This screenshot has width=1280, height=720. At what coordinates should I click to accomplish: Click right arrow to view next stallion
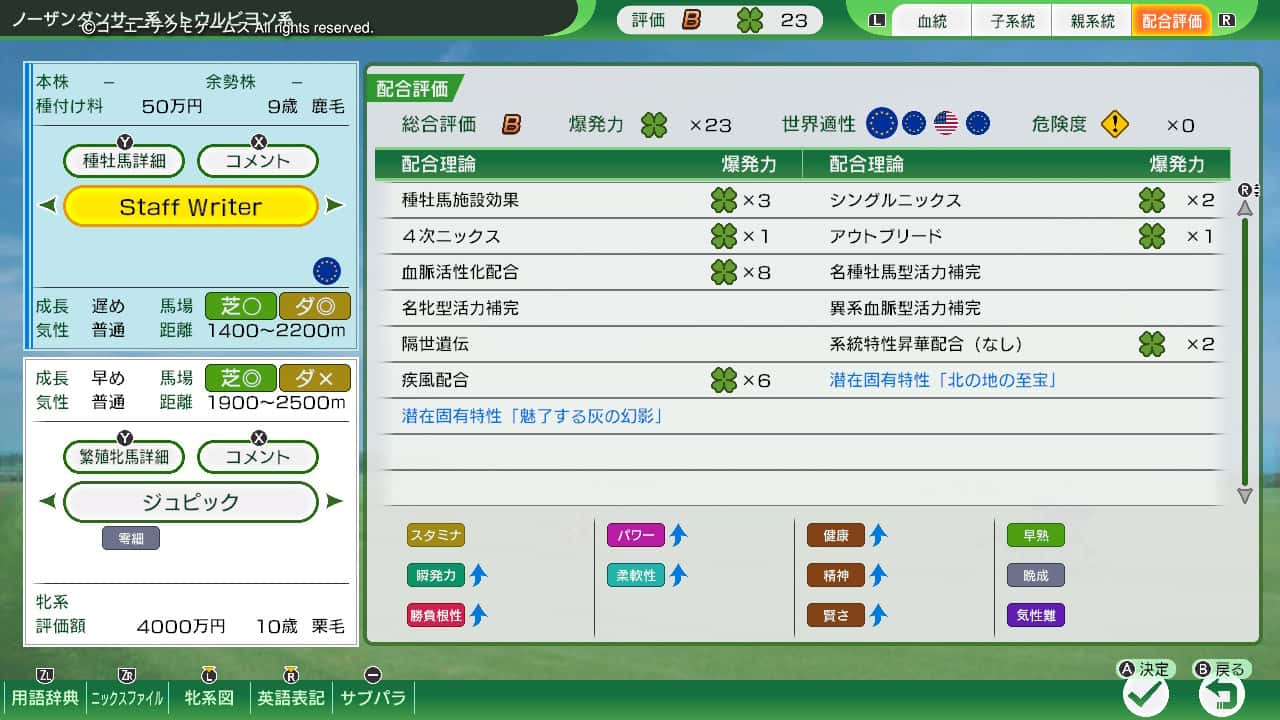[334, 206]
